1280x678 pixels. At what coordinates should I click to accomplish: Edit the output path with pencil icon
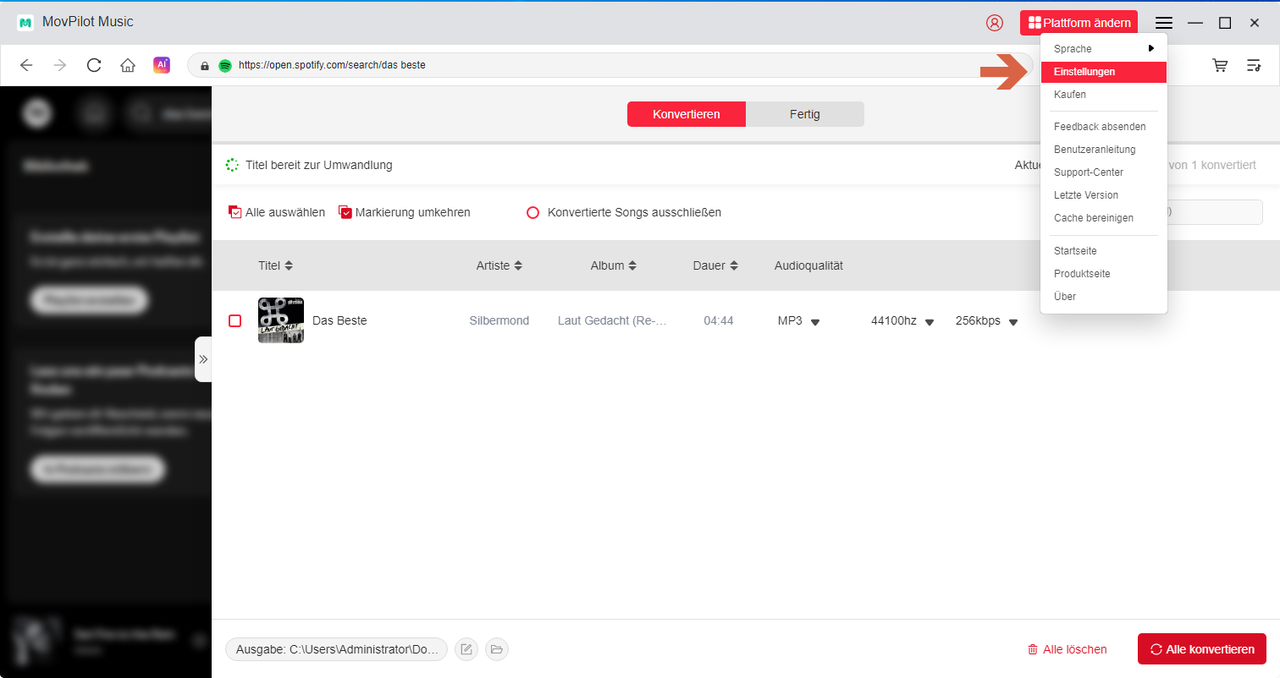(x=466, y=649)
